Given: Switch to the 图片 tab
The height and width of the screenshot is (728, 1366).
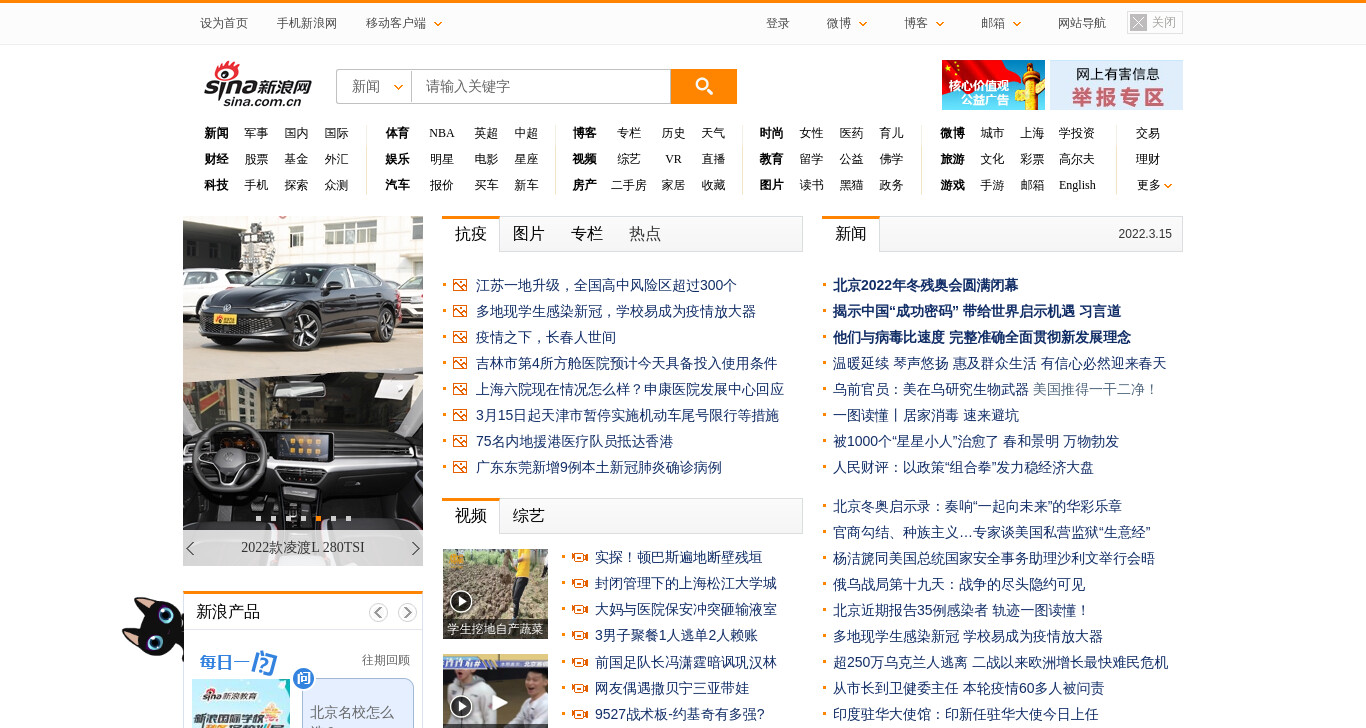Looking at the screenshot, I should pyautogui.click(x=529, y=234).
